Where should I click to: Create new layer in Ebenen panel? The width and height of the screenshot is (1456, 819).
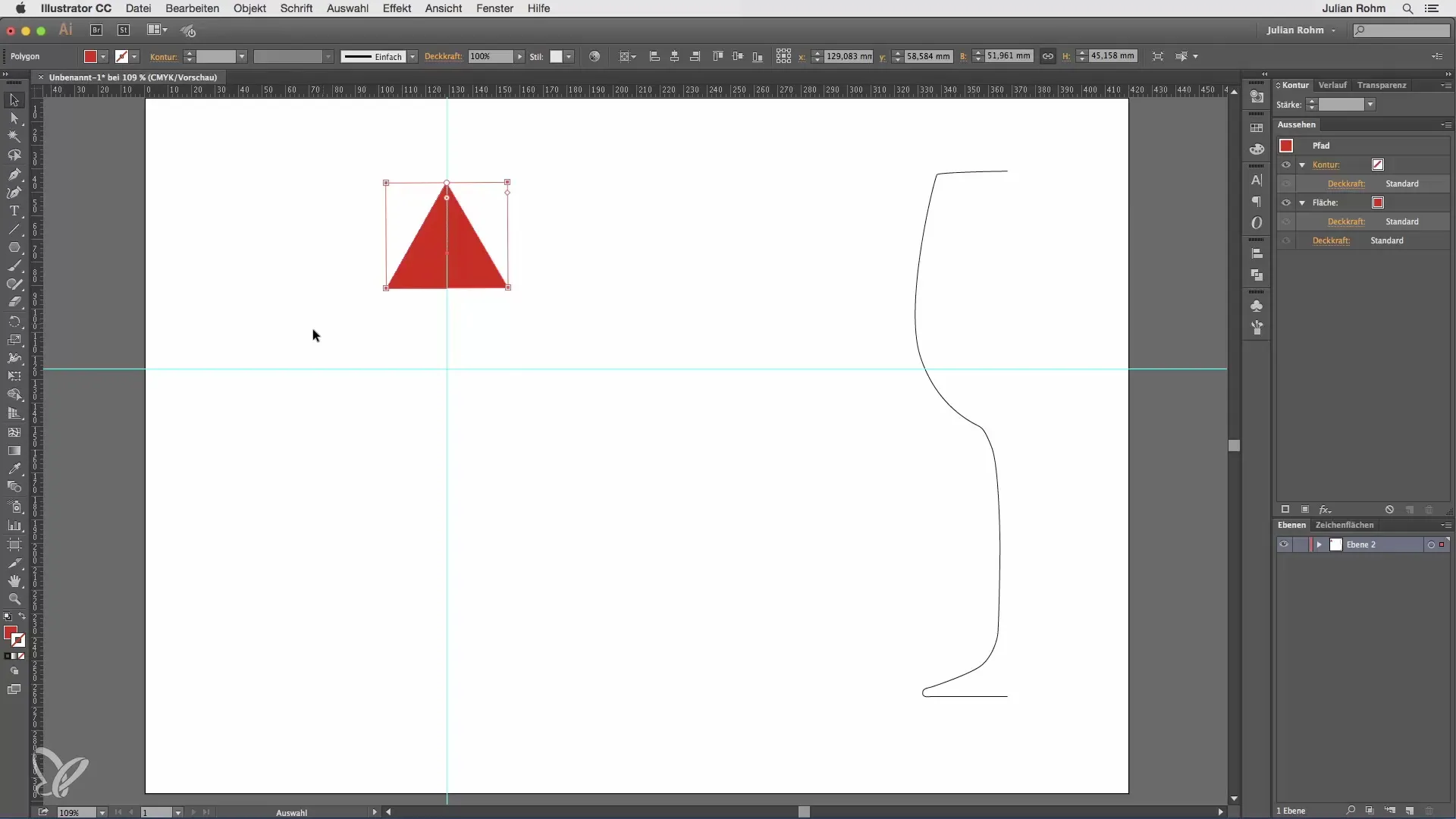click(x=1409, y=811)
